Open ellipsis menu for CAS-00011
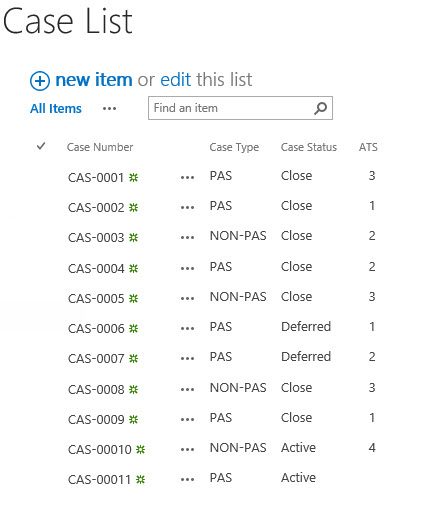This screenshot has height=514, width=422. [x=187, y=479]
